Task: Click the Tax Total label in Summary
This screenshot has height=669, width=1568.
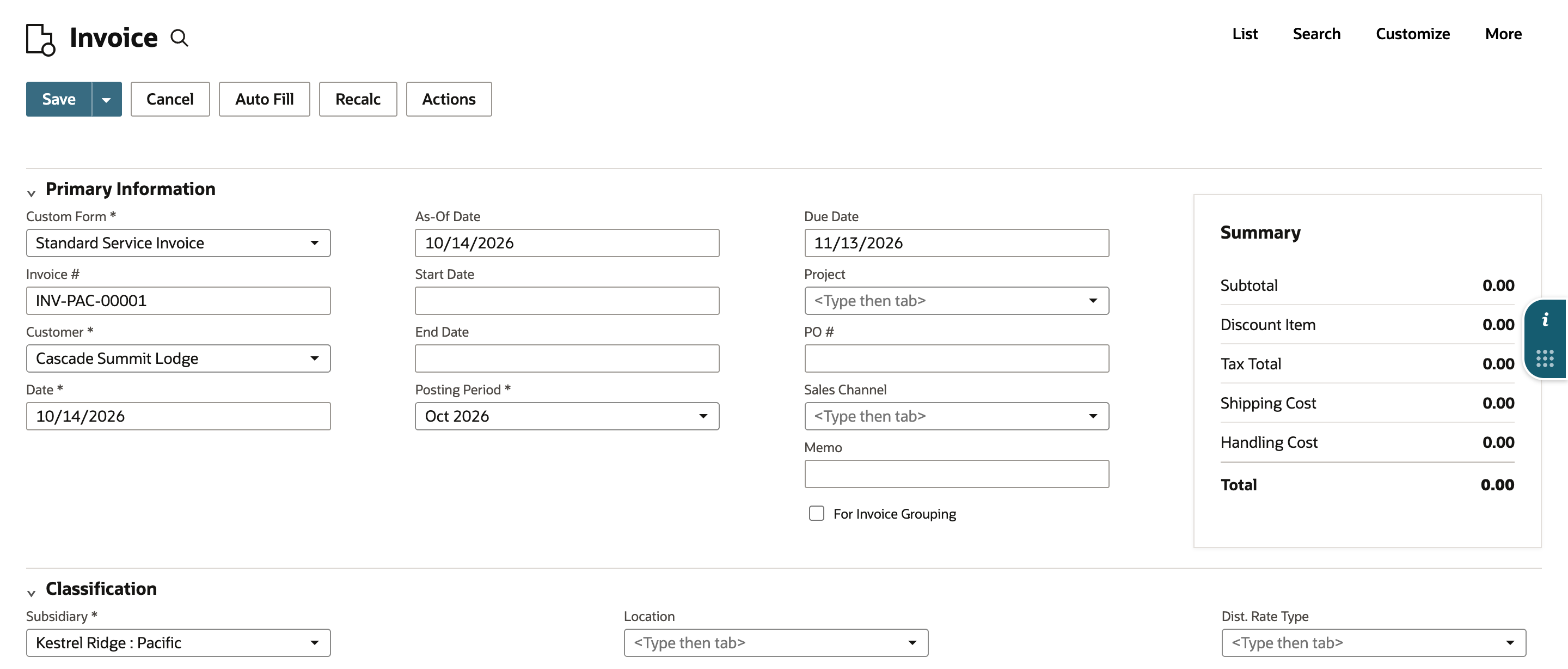Action: [1250, 364]
